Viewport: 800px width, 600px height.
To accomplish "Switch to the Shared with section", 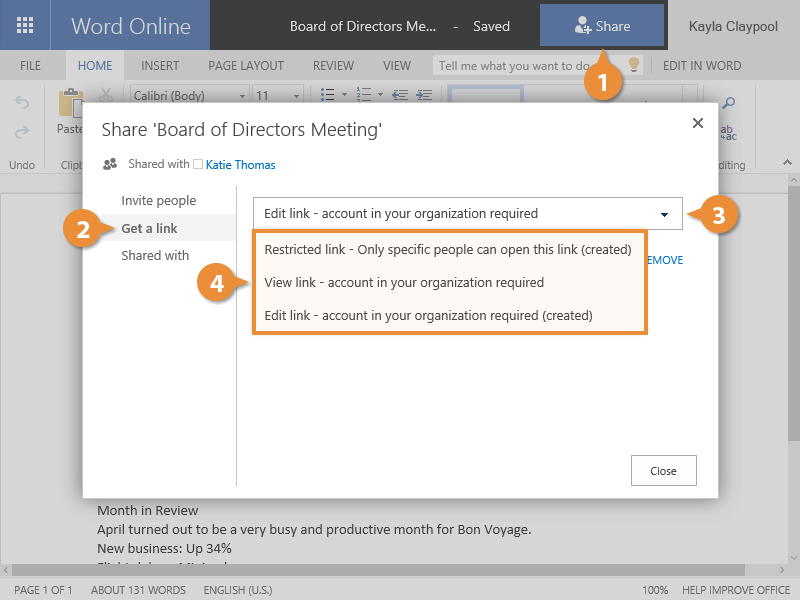I will [155, 256].
